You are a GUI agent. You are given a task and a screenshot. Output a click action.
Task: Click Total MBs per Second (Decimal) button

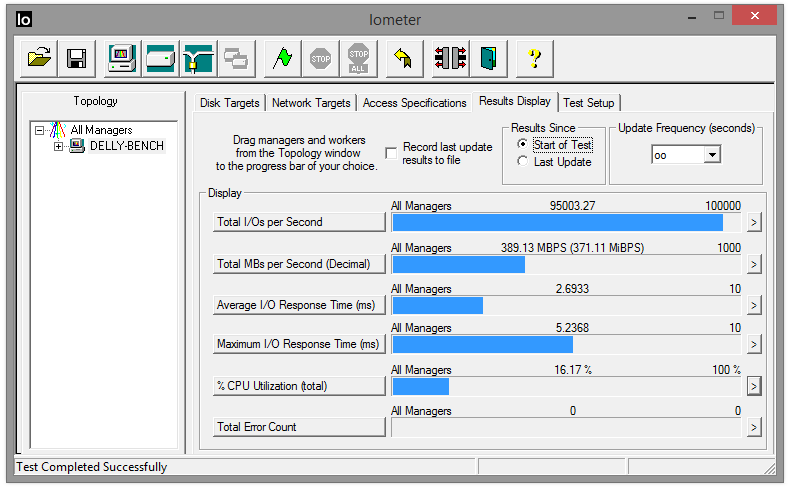point(299,264)
